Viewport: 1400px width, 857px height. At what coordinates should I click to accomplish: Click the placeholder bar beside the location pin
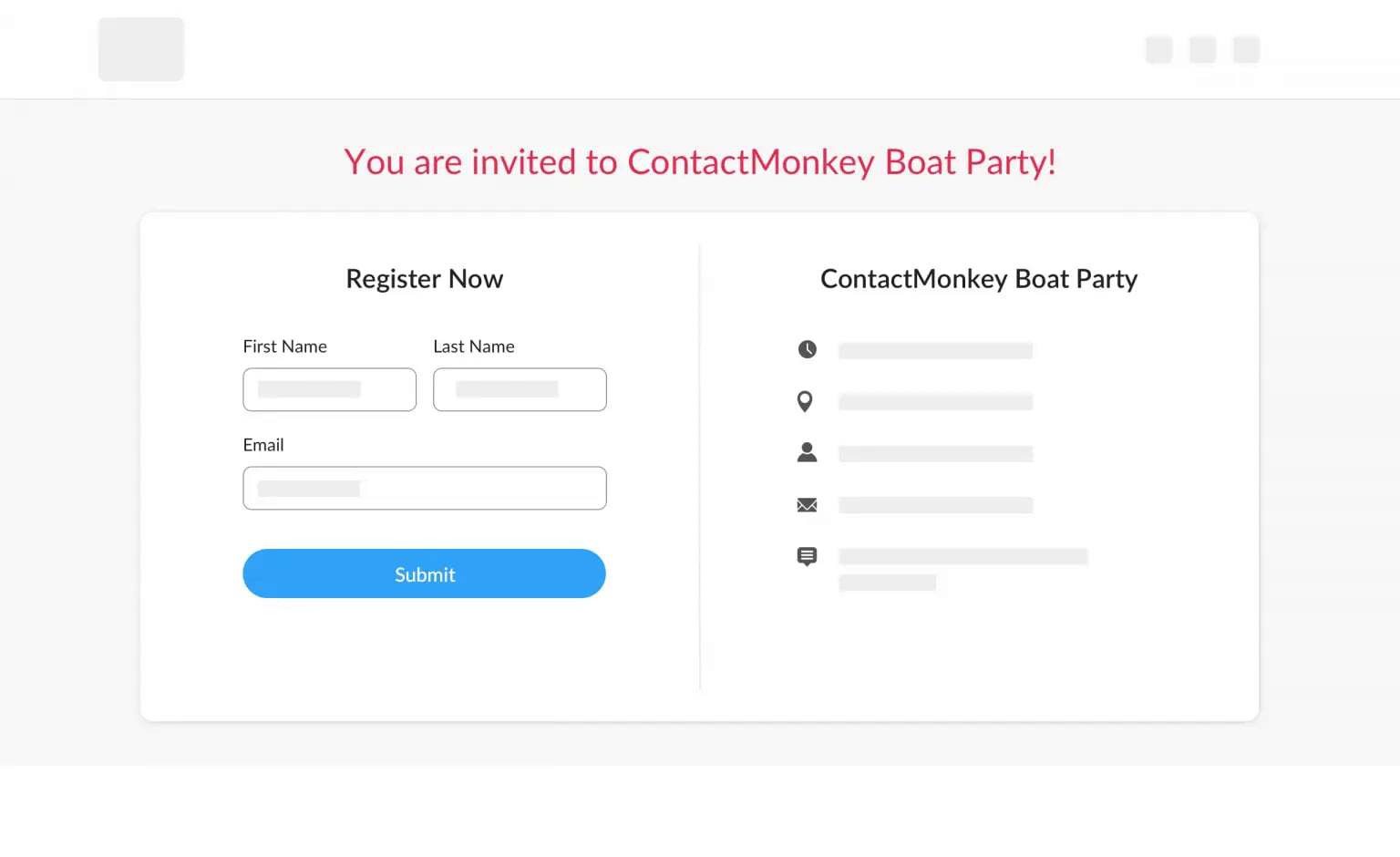[935, 402]
